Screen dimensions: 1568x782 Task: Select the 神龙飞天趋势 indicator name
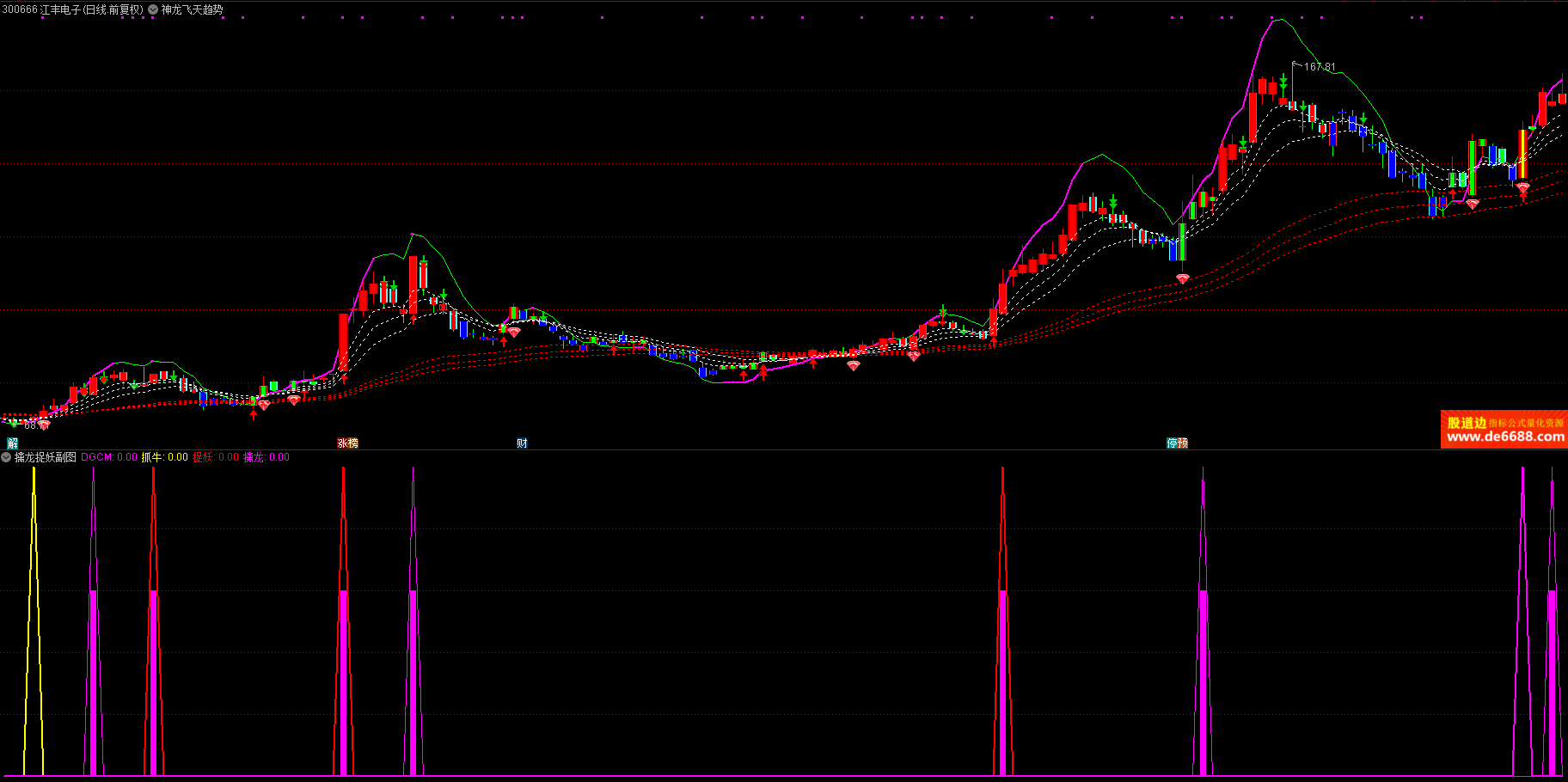(193, 9)
